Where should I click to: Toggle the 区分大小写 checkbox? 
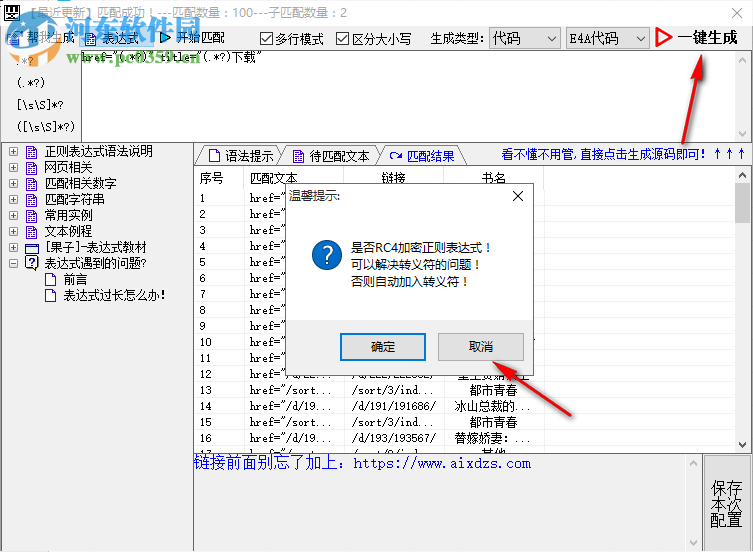tap(342, 38)
